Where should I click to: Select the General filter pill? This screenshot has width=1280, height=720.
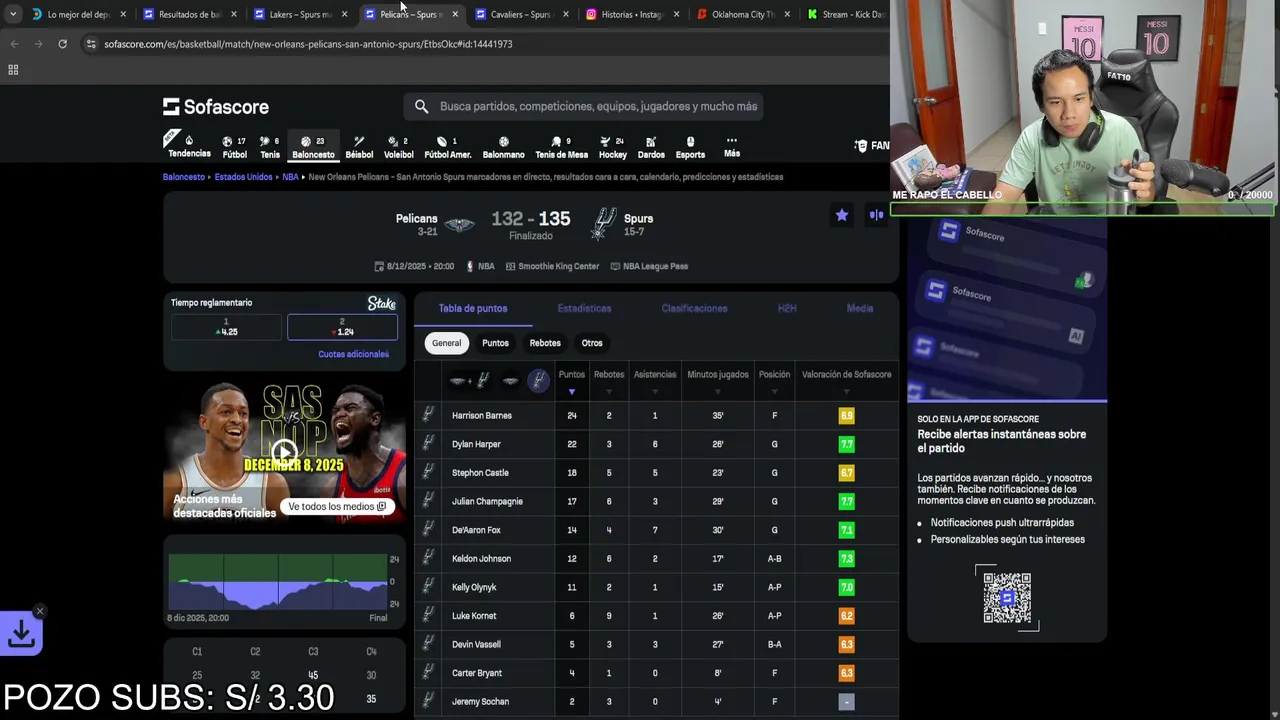click(x=446, y=343)
